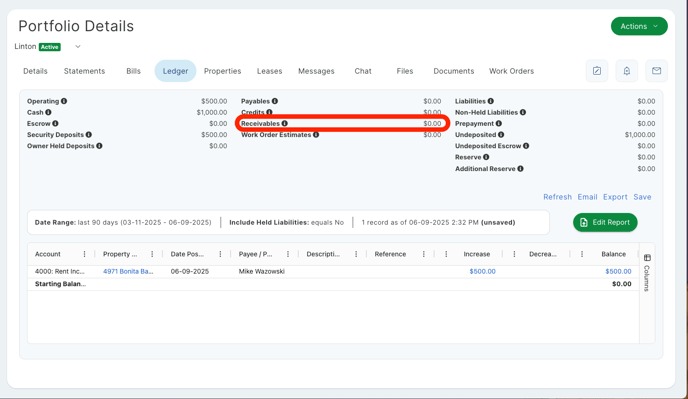Click the $500.00 Increase amount link
Image resolution: width=688 pixels, height=399 pixels.
point(482,271)
